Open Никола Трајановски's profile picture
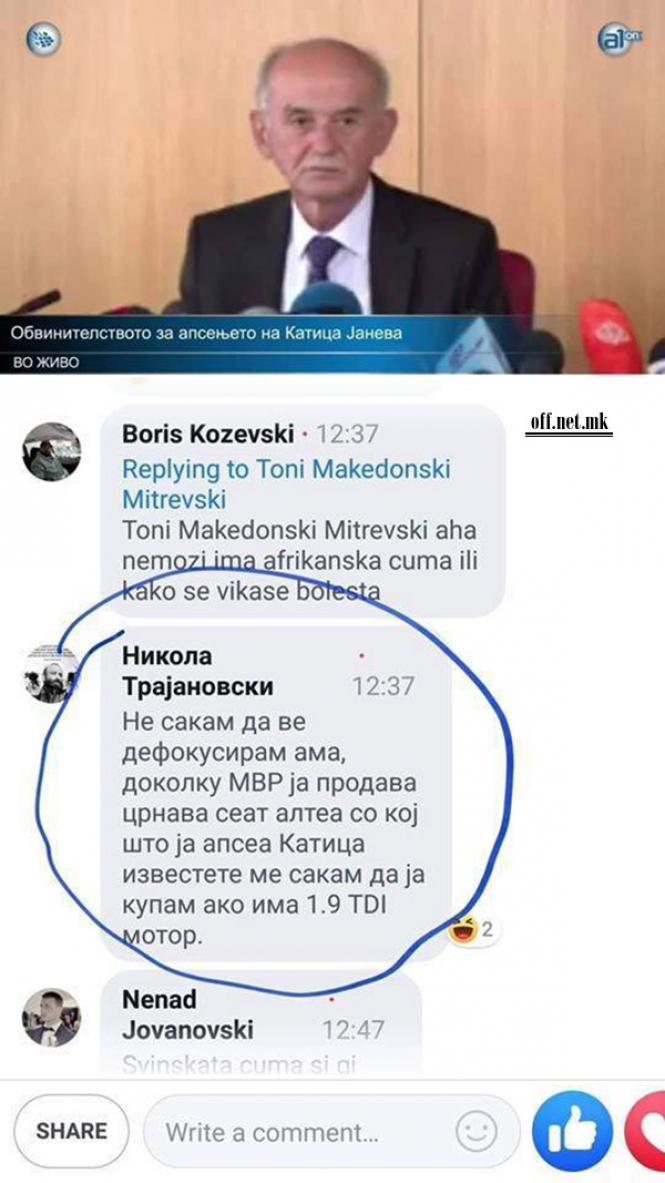 click(x=51, y=674)
